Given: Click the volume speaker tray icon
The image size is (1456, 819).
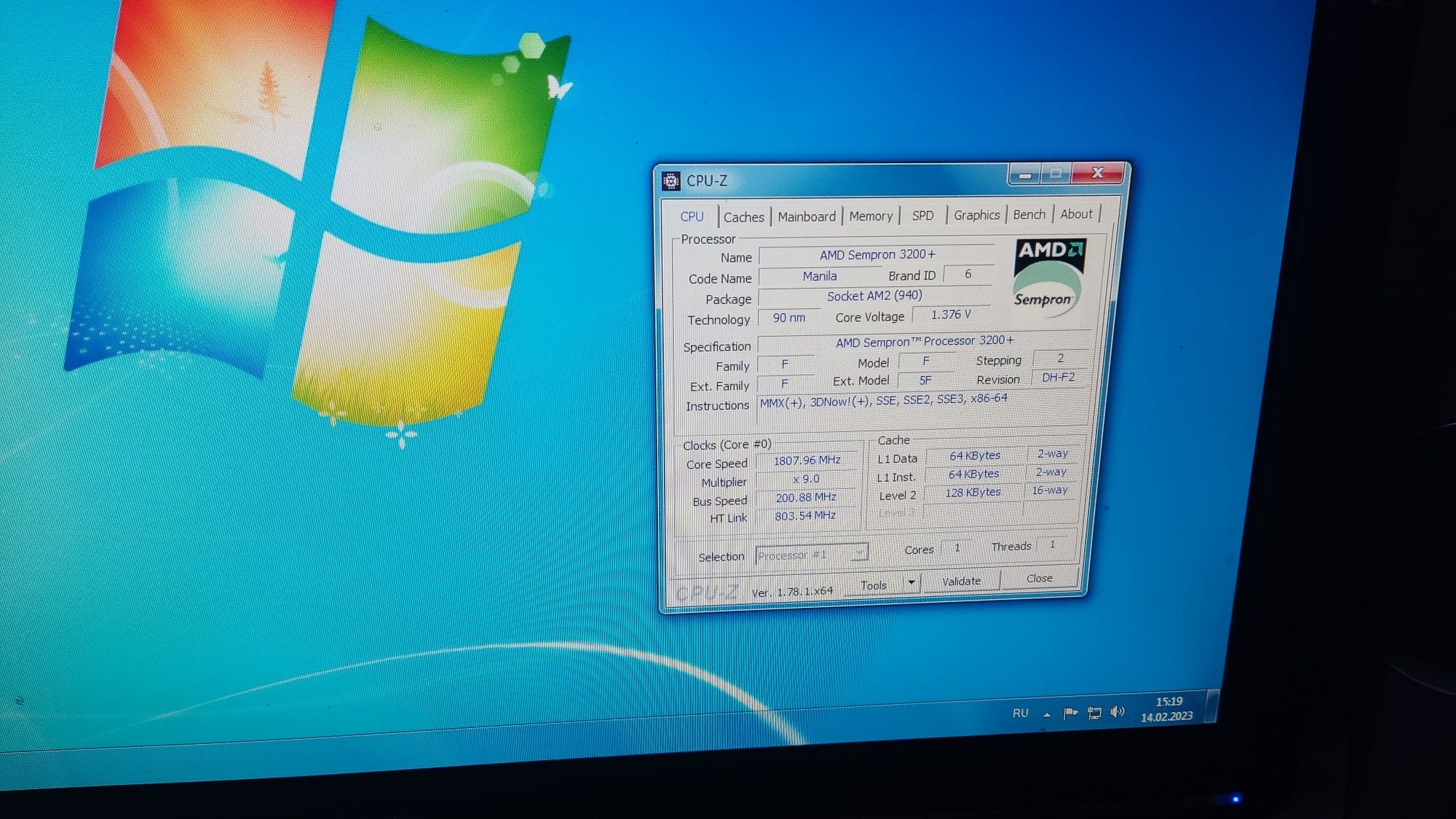Looking at the screenshot, I should [x=1117, y=712].
